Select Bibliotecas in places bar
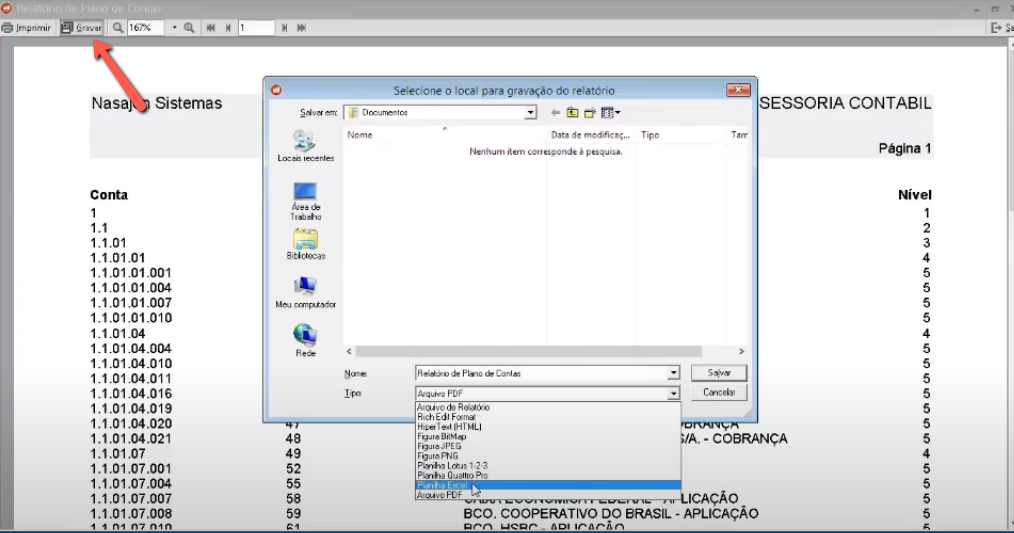This screenshot has height=533, width=1014. click(305, 245)
